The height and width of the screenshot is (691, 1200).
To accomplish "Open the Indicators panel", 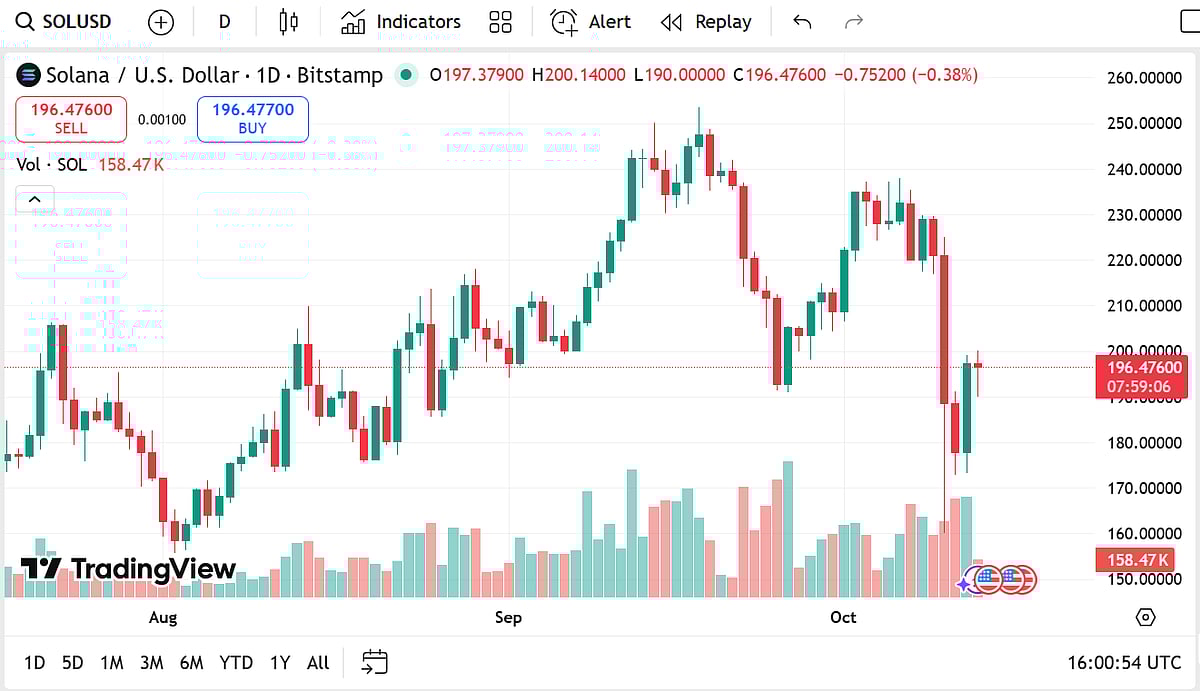I will click(399, 21).
